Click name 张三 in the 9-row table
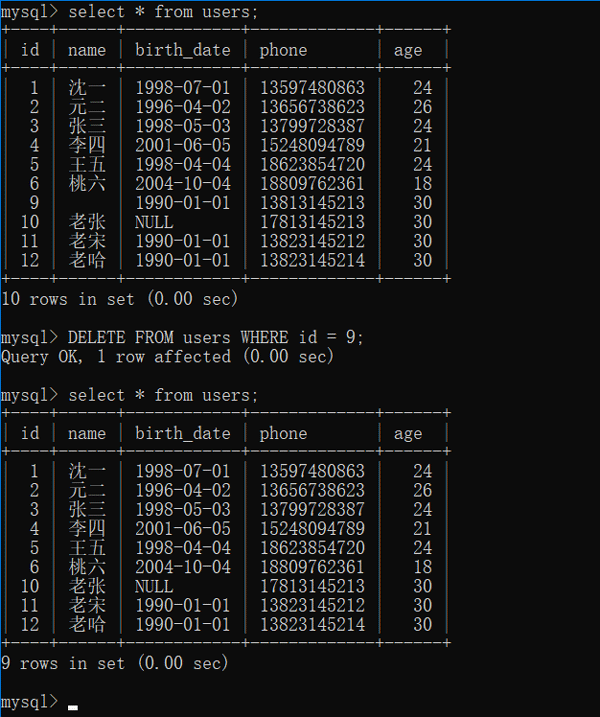 click(x=87, y=509)
